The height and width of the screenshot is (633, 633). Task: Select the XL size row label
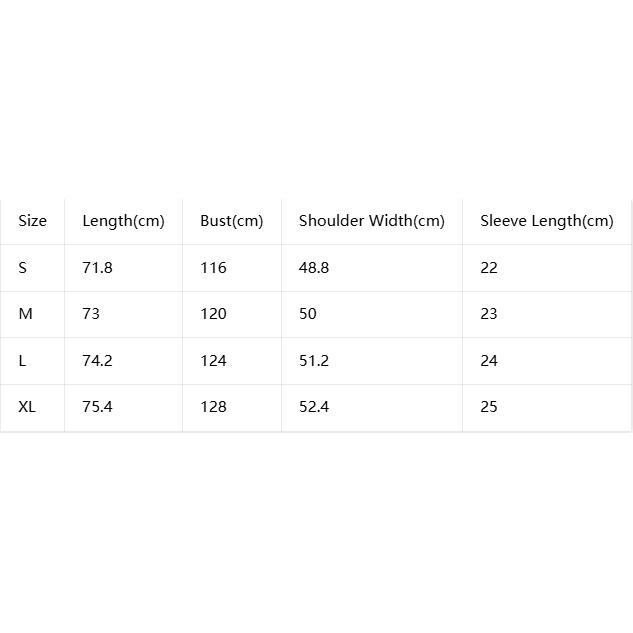tap(27, 407)
